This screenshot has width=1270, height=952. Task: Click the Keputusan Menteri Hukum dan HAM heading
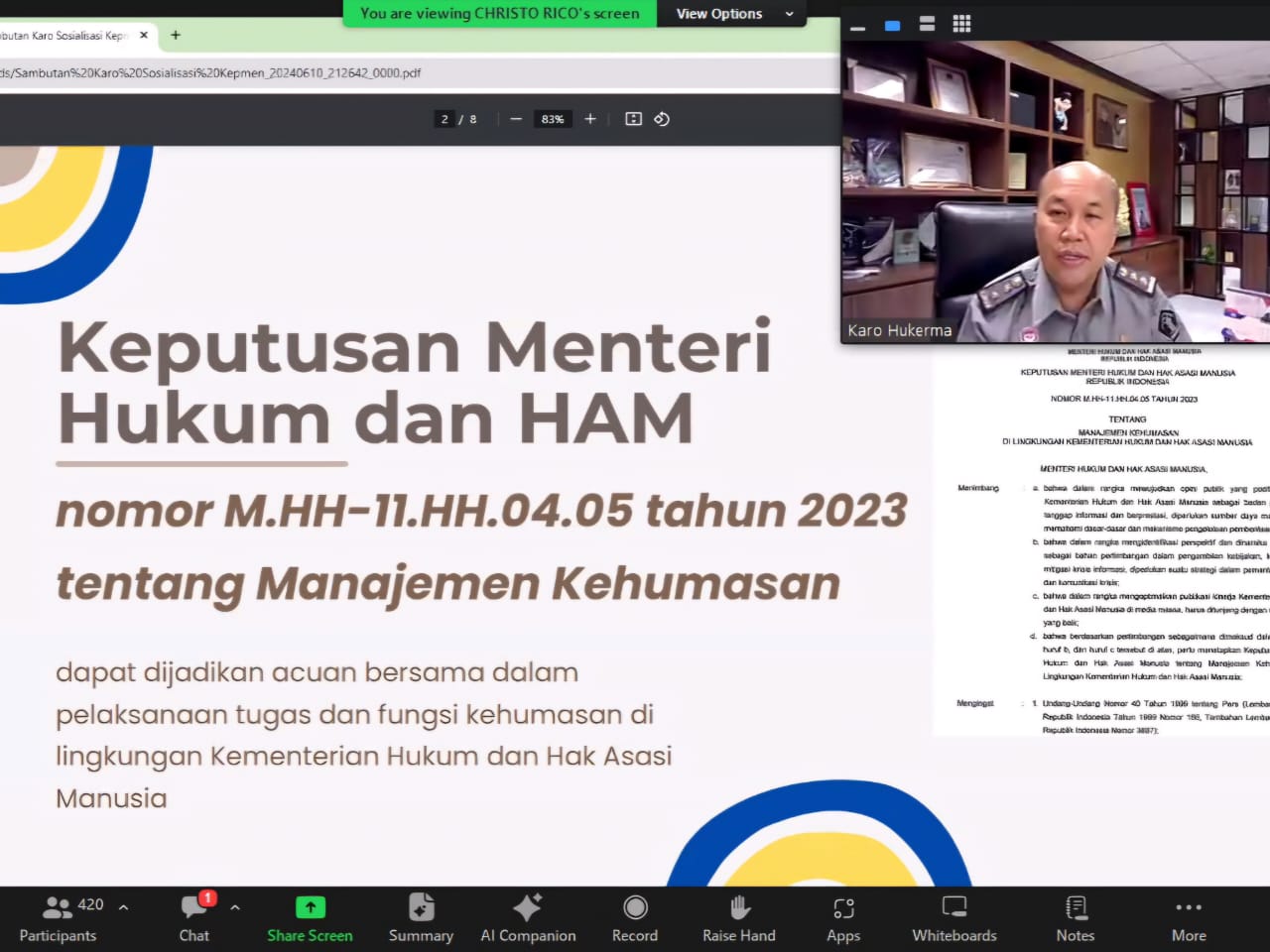tap(414, 382)
